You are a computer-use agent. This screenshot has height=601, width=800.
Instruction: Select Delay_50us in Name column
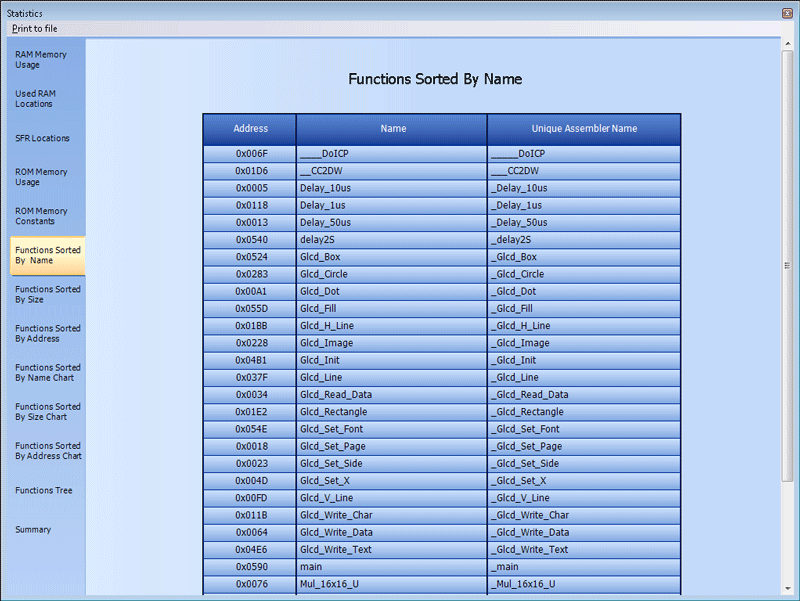click(x=392, y=223)
